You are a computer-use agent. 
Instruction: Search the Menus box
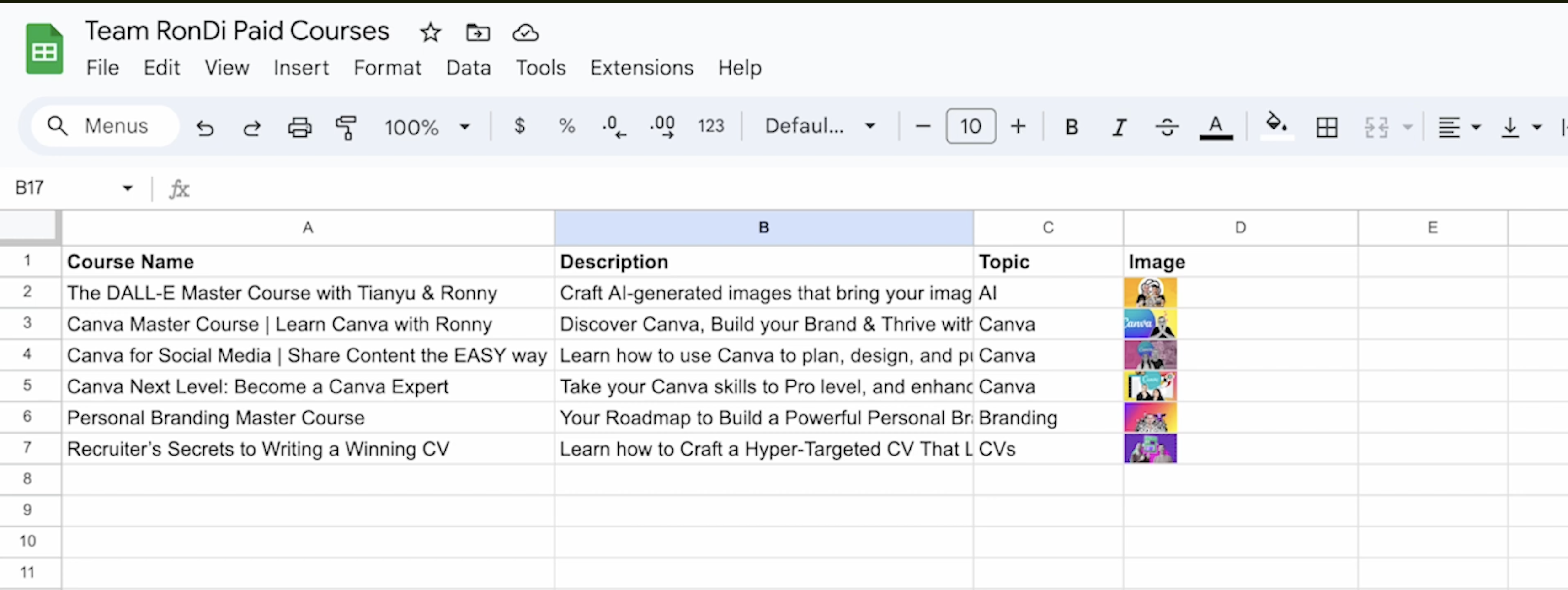[105, 126]
